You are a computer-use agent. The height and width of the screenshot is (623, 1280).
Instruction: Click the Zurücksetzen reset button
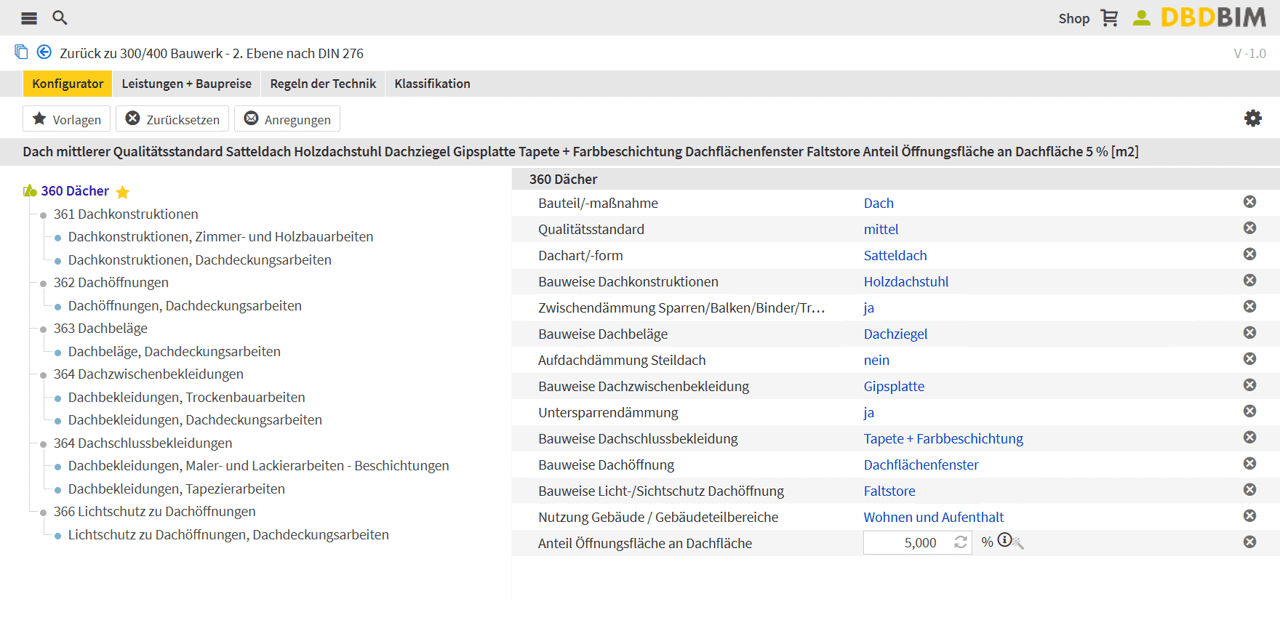172,119
